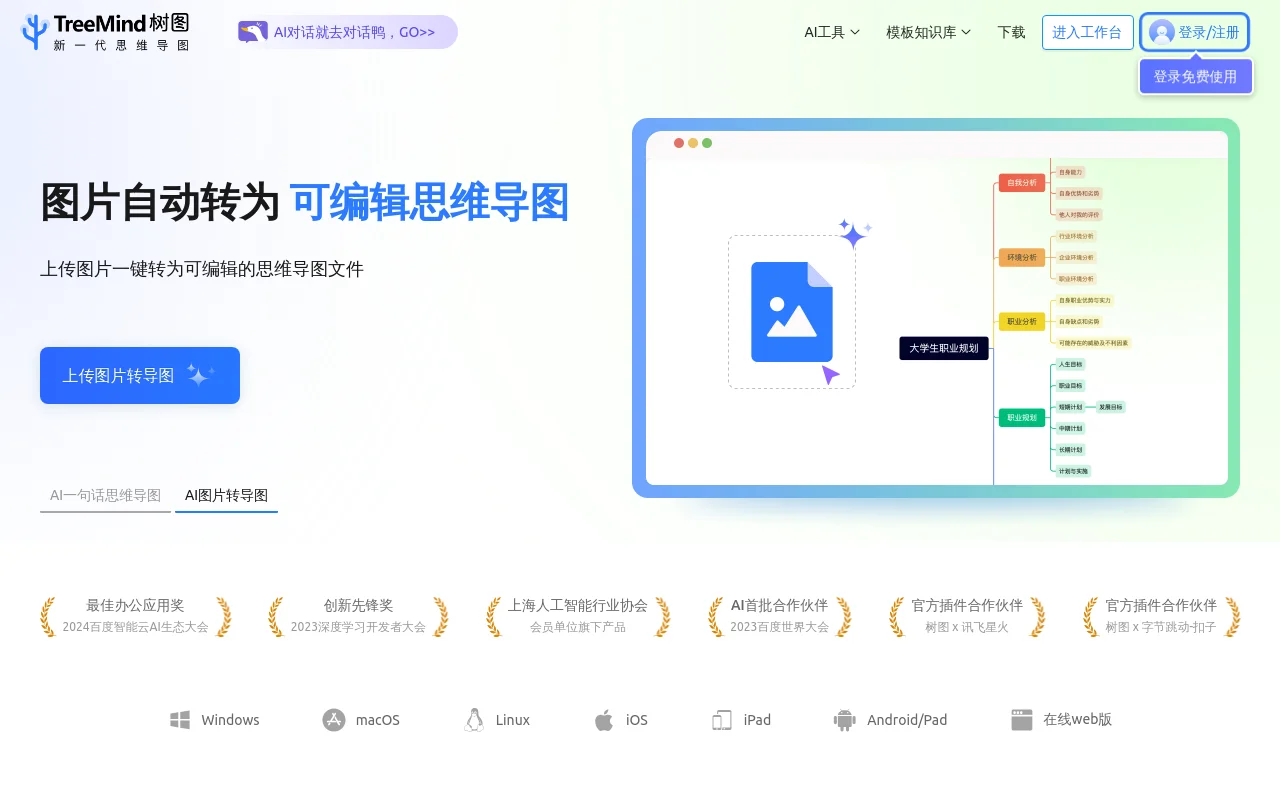This screenshot has height=800, width=1280.
Task: Switch to the AI一句话思维导图 tab
Action: [x=103, y=495]
